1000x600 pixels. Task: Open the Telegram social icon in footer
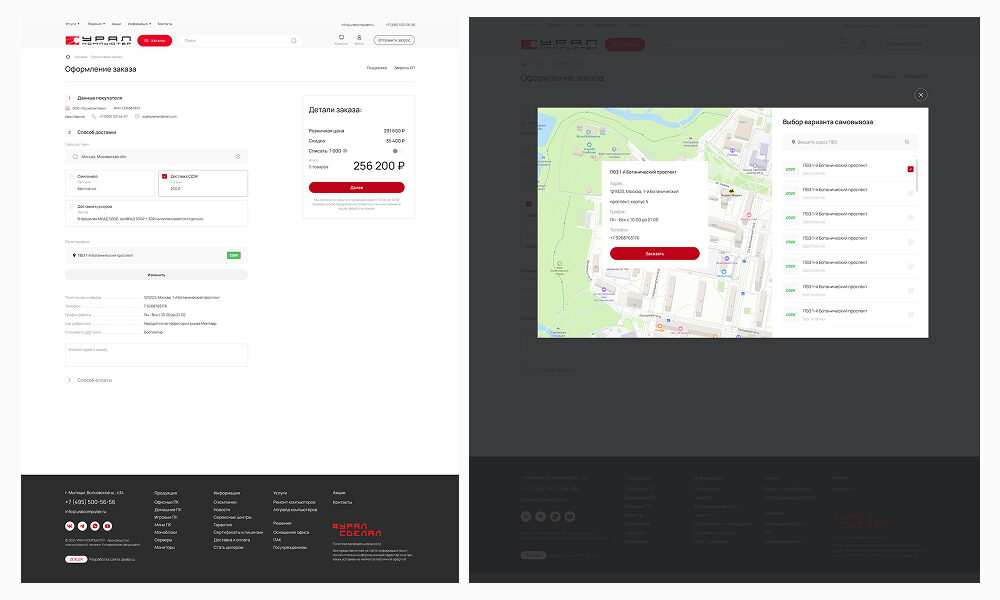(x=82, y=526)
